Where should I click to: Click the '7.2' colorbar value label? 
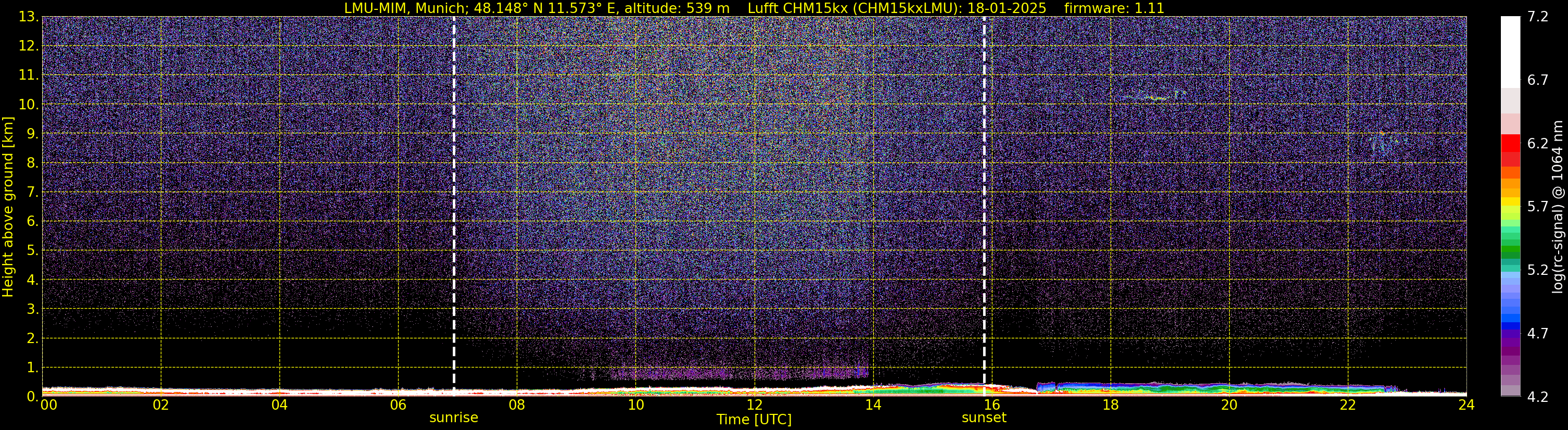[x=1538, y=17]
